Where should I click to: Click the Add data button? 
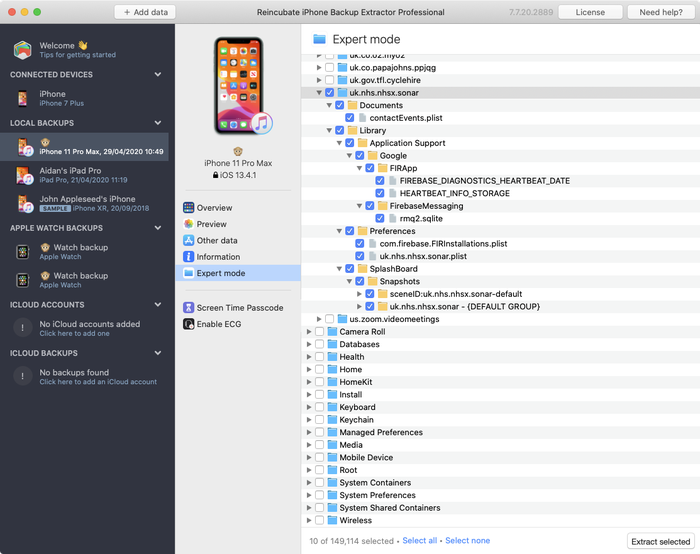[x=145, y=12]
